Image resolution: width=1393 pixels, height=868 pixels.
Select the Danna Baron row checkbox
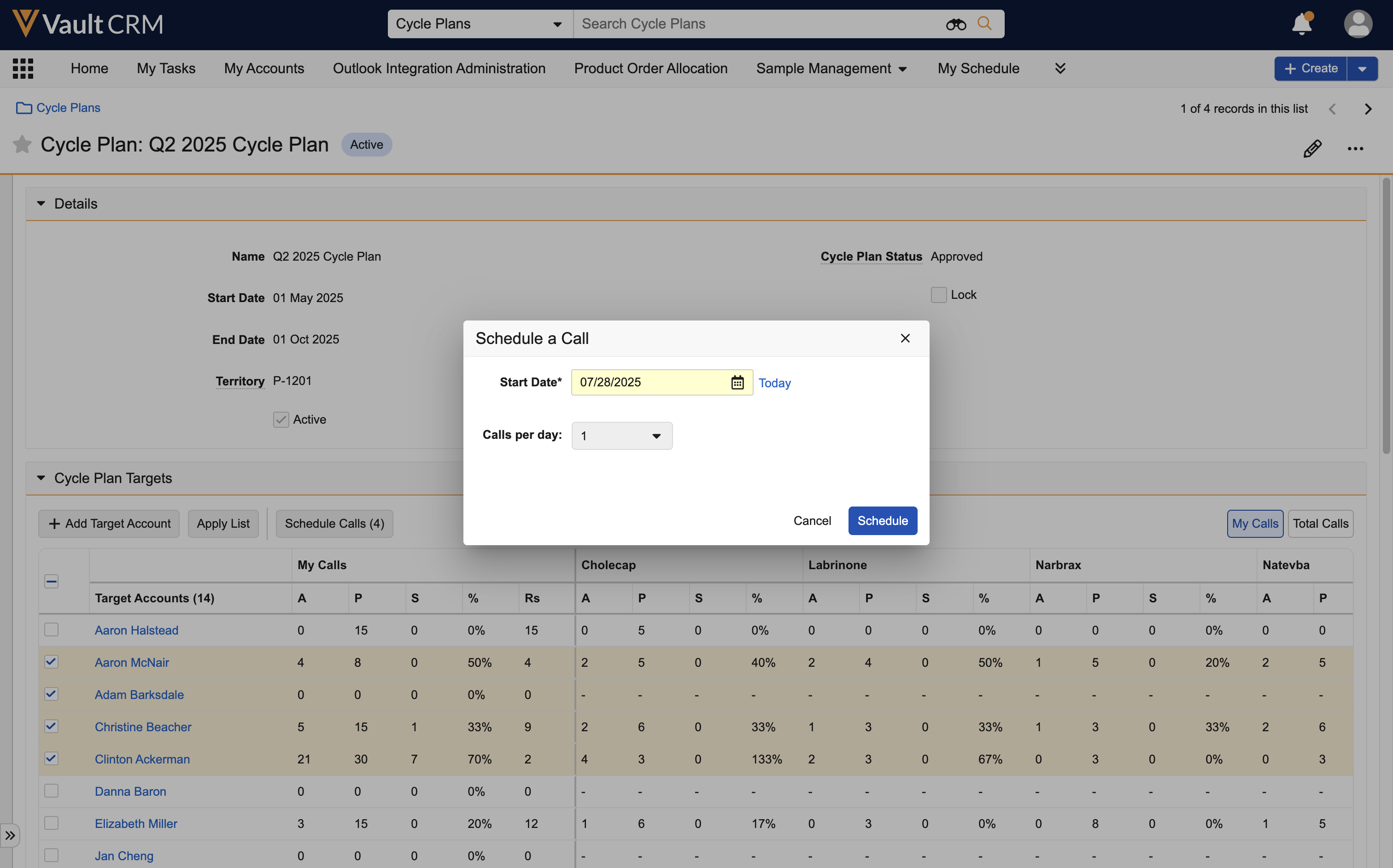[51, 791]
